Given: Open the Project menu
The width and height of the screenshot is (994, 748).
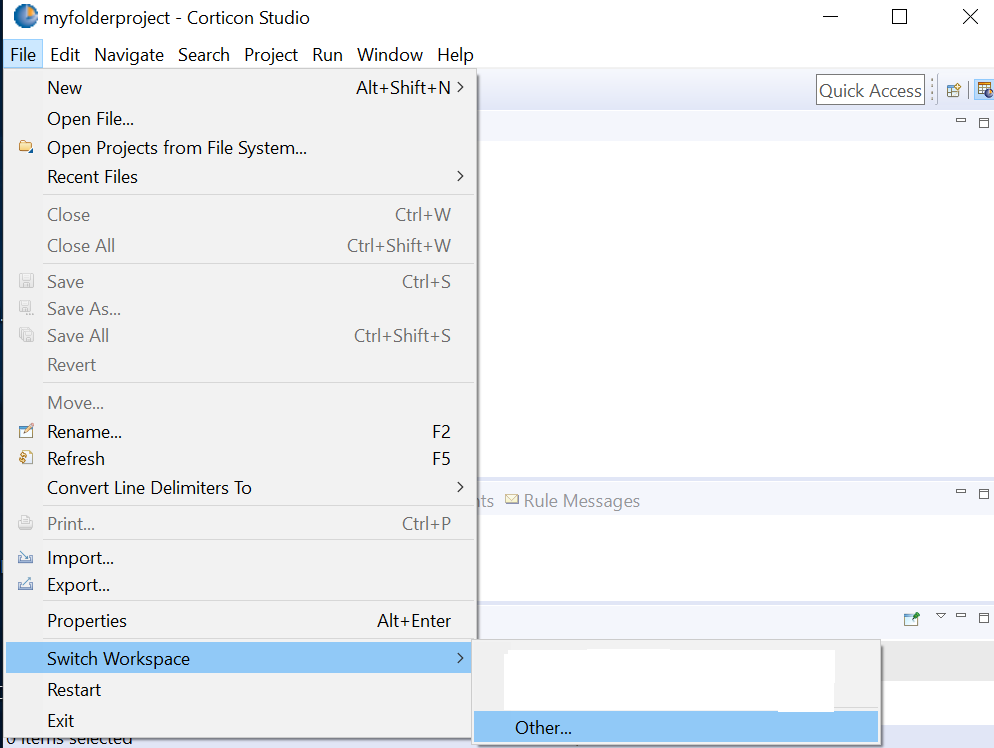Looking at the screenshot, I should [271, 55].
